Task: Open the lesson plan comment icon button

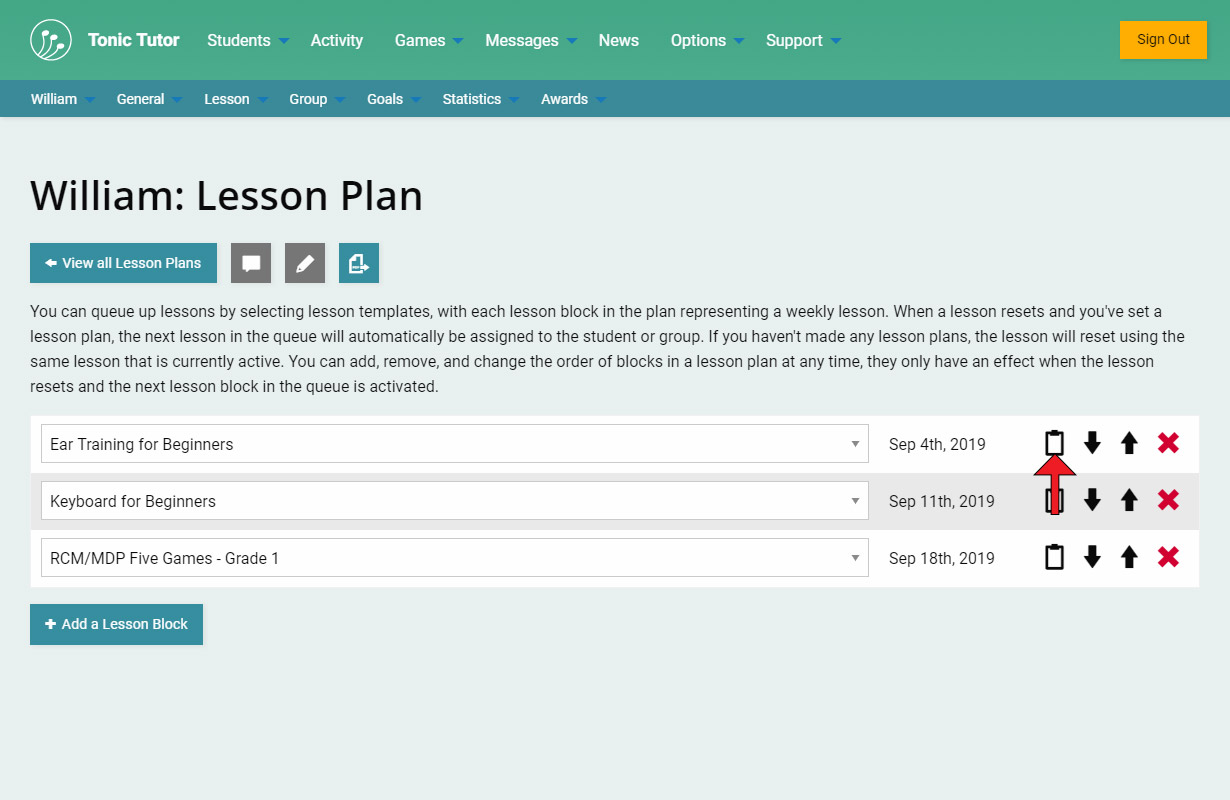Action: click(251, 263)
